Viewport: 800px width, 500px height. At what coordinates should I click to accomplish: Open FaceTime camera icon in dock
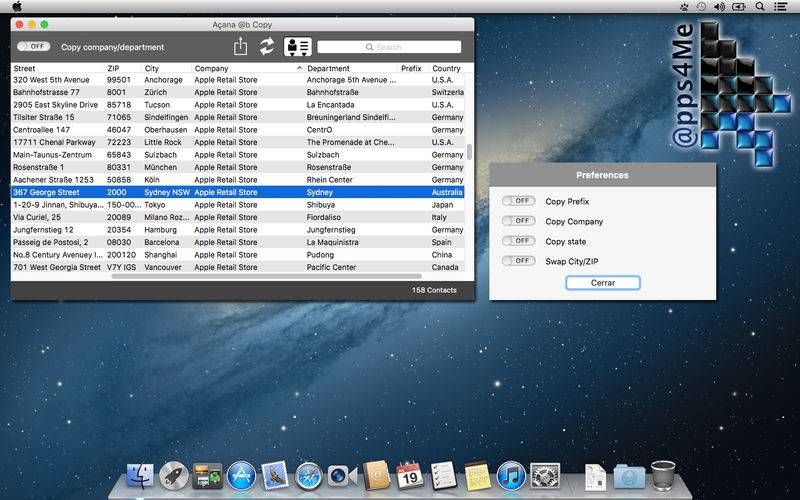point(342,477)
